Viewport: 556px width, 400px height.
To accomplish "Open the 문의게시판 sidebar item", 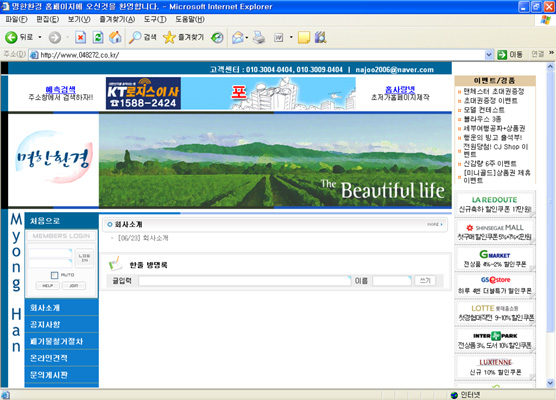I will click(x=62, y=374).
